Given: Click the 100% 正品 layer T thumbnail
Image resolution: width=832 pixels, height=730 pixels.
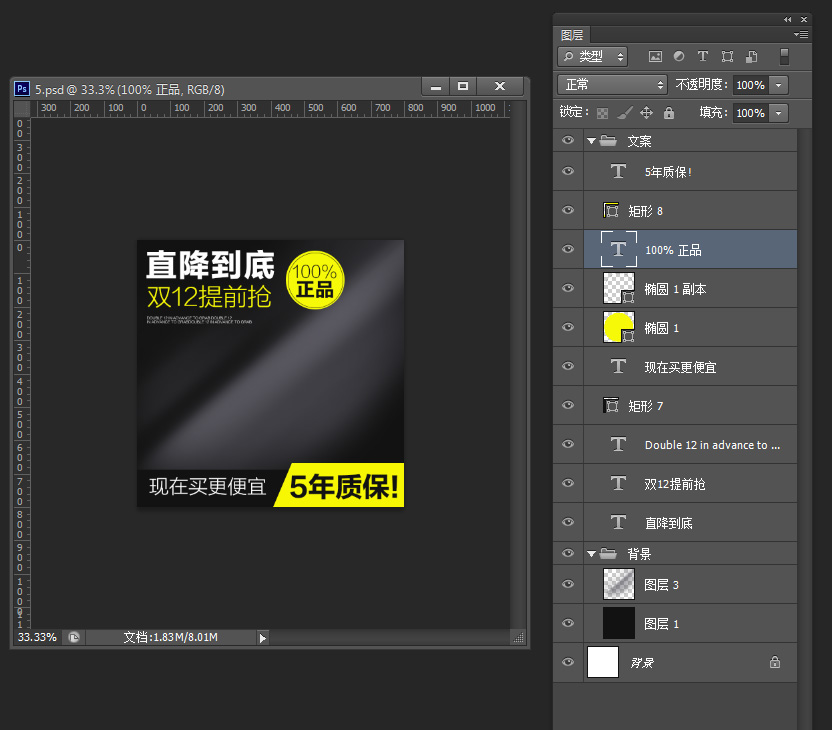Looking at the screenshot, I should (x=619, y=249).
